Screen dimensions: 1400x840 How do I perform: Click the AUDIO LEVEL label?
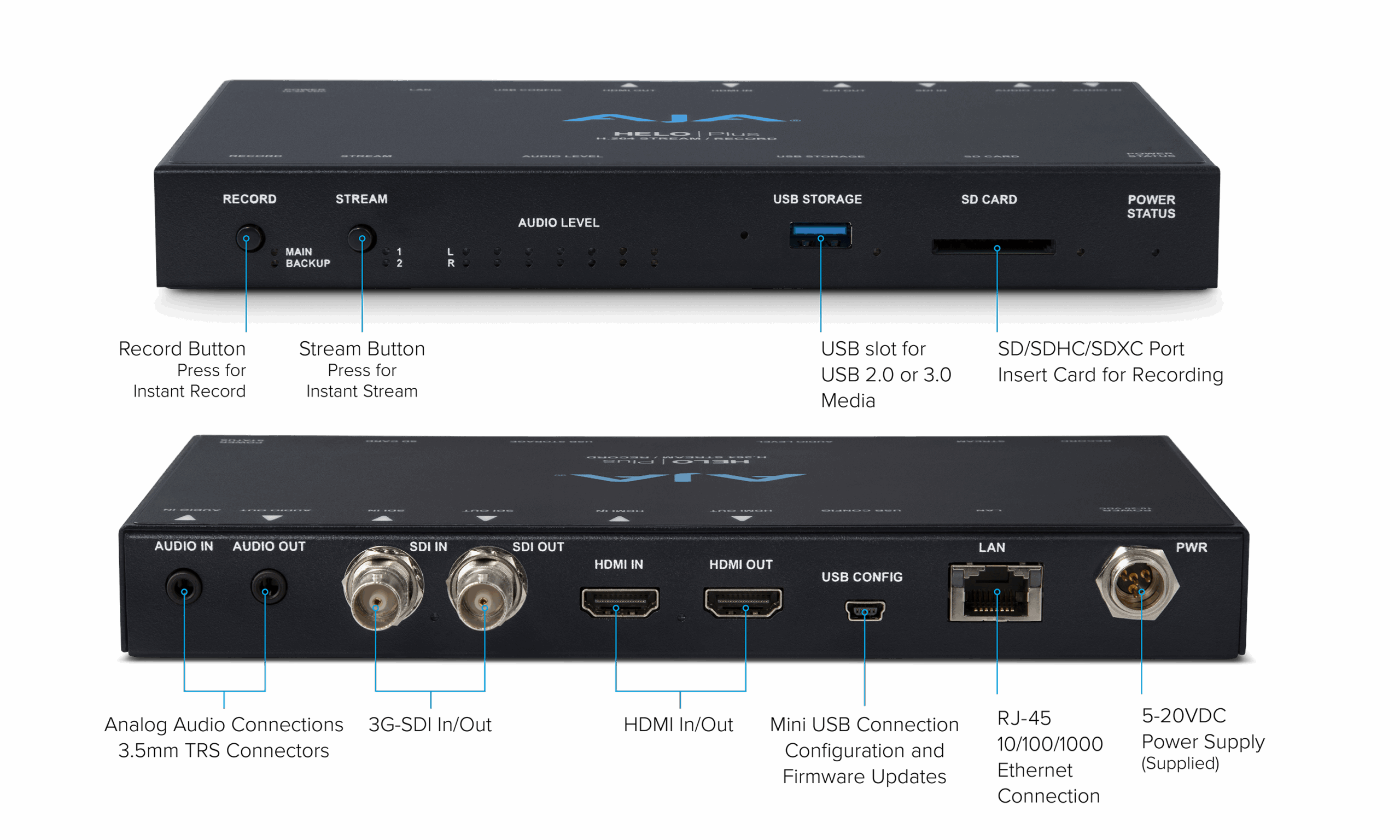[x=558, y=223]
